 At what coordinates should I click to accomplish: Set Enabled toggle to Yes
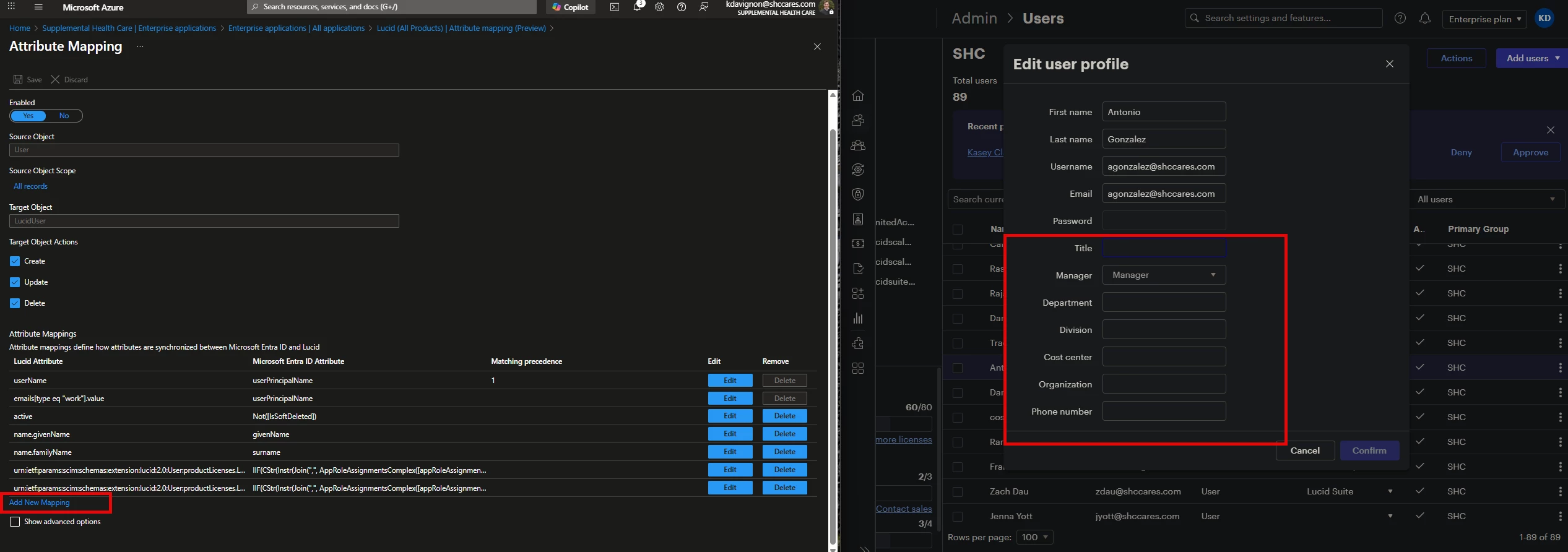tap(28, 116)
